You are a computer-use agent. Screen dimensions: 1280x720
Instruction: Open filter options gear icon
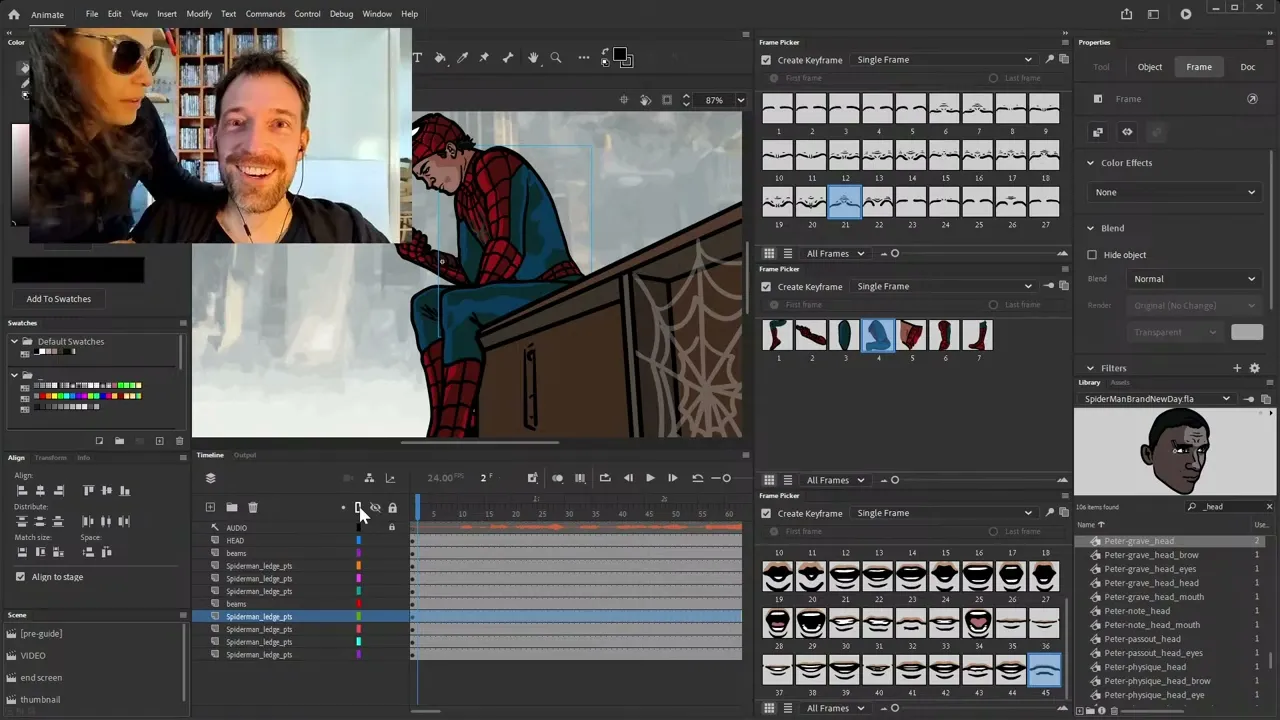coord(1255,368)
